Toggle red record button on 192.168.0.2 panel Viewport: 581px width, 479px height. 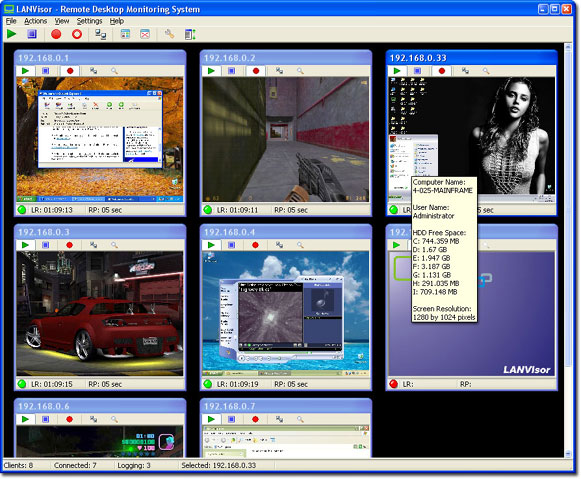click(x=256, y=70)
